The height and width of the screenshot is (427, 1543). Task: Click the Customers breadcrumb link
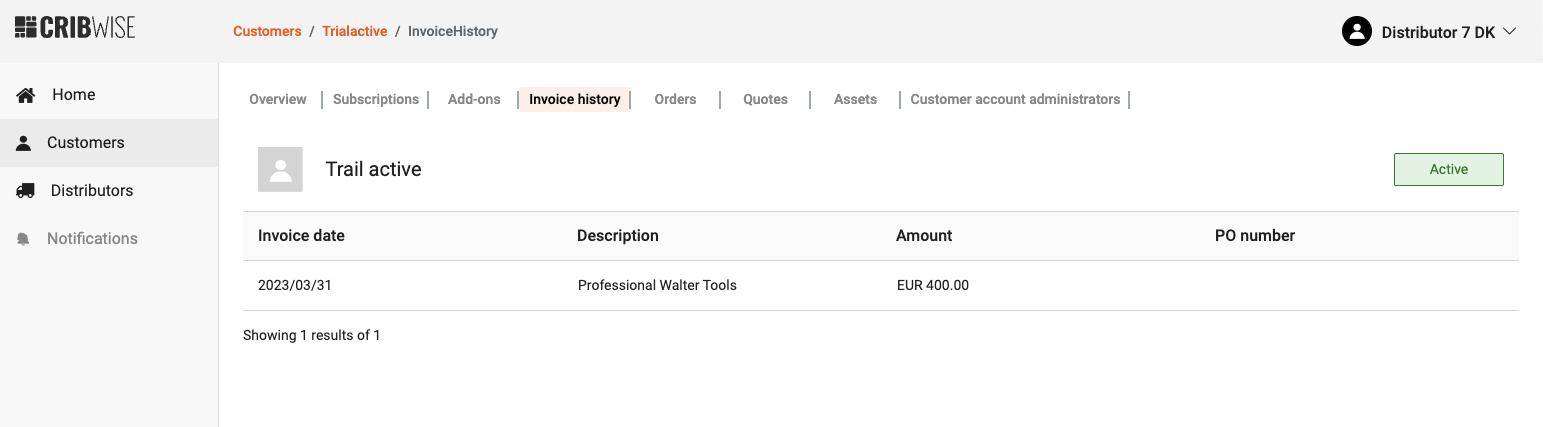[x=267, y=31]
